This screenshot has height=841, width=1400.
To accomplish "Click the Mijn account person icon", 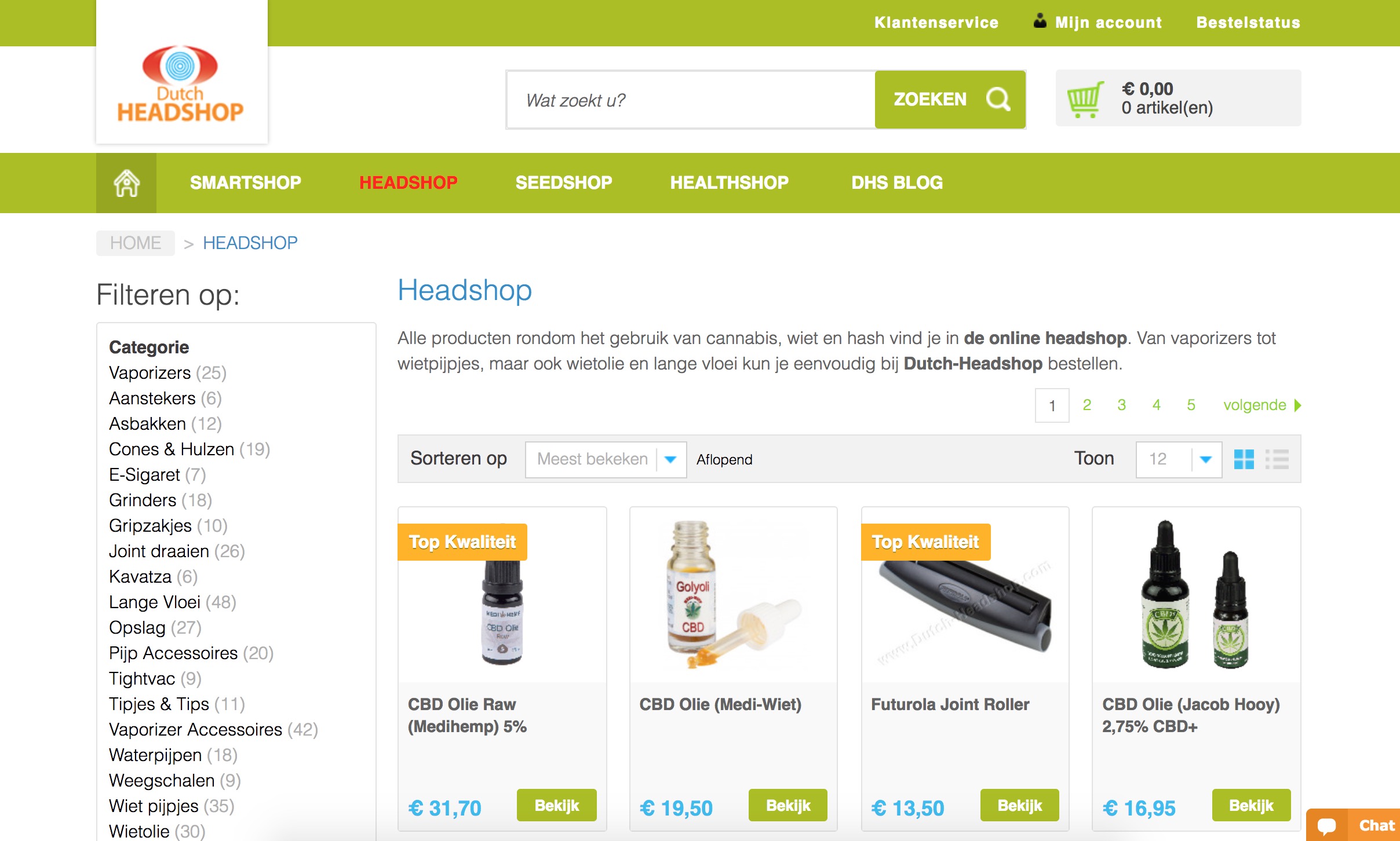I will click(x=1040, y=21).
